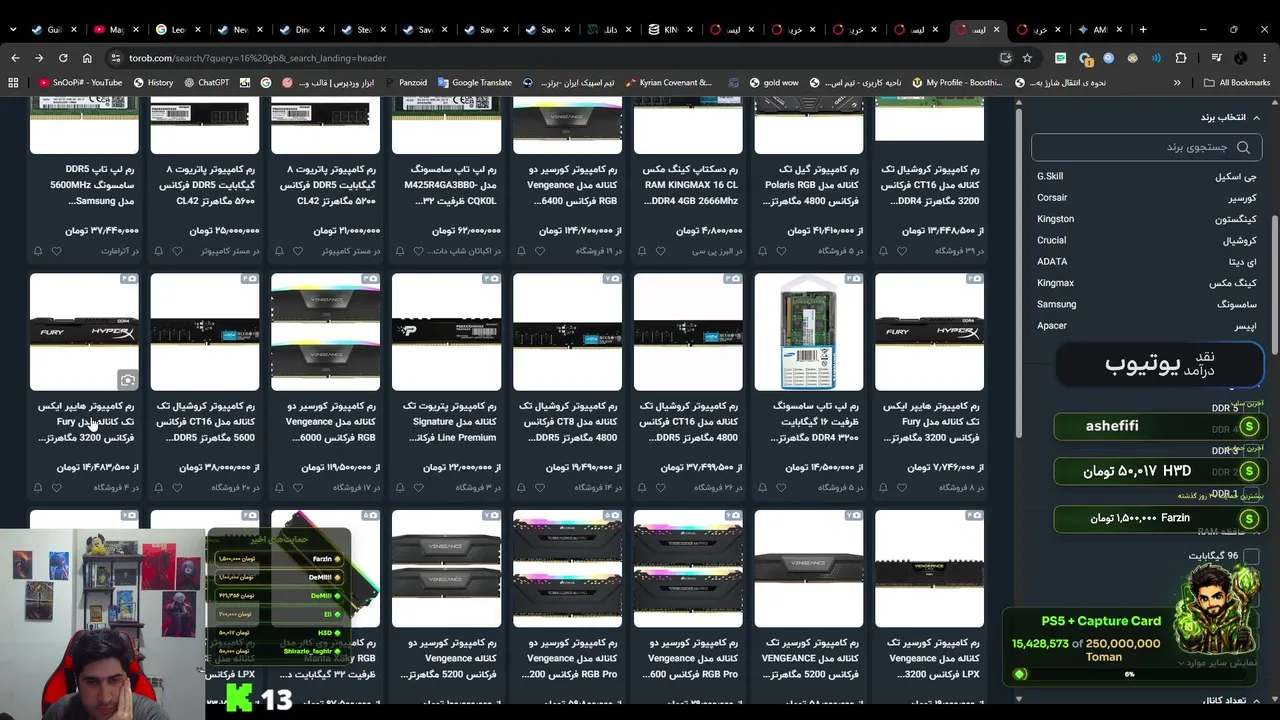Click heart on Corsair Vengeance RGB 6400 card
Image resolution: width=1280 pixels, height=720 pixels.
pos(539,251)
